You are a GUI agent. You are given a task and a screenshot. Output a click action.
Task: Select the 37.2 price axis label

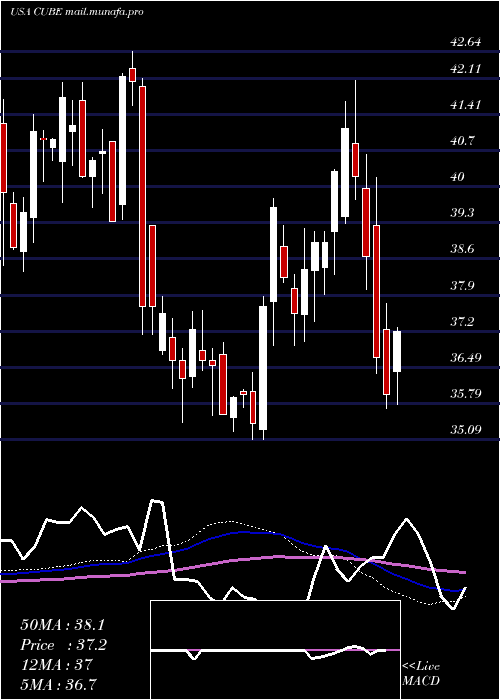[463, 321]
